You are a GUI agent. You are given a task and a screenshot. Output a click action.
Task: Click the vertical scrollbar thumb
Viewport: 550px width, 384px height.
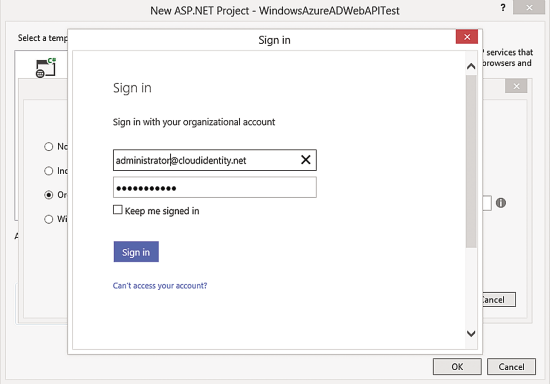[x=471, y=161]
